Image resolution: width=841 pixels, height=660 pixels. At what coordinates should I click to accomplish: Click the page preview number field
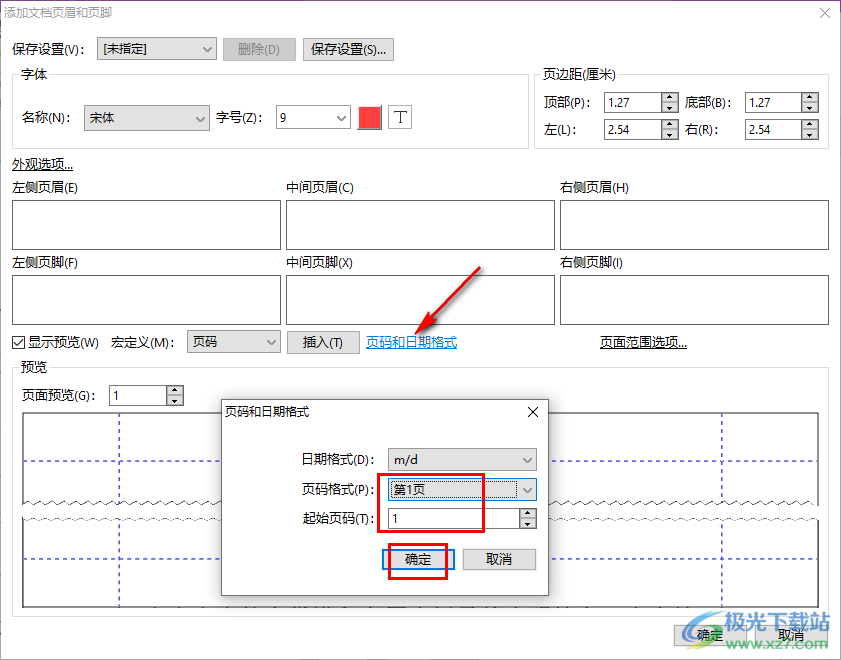pyautogui.click(x=138, y=396)
